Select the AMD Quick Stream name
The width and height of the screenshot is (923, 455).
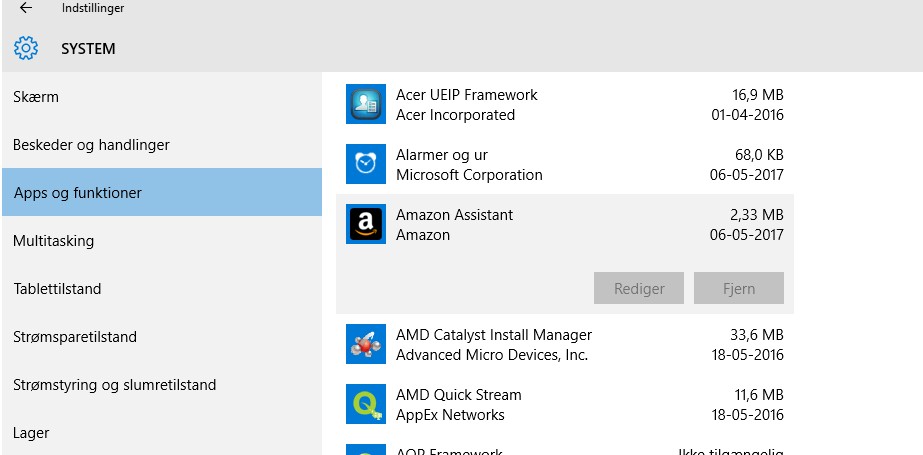point(459,395)
